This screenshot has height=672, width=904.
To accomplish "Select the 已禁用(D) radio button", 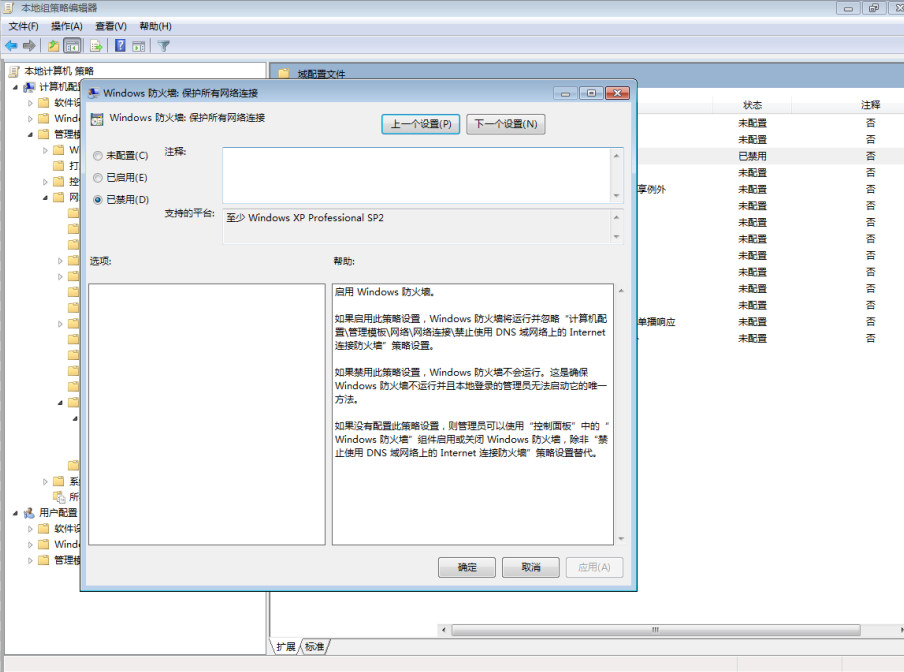I will coord(98,199).
